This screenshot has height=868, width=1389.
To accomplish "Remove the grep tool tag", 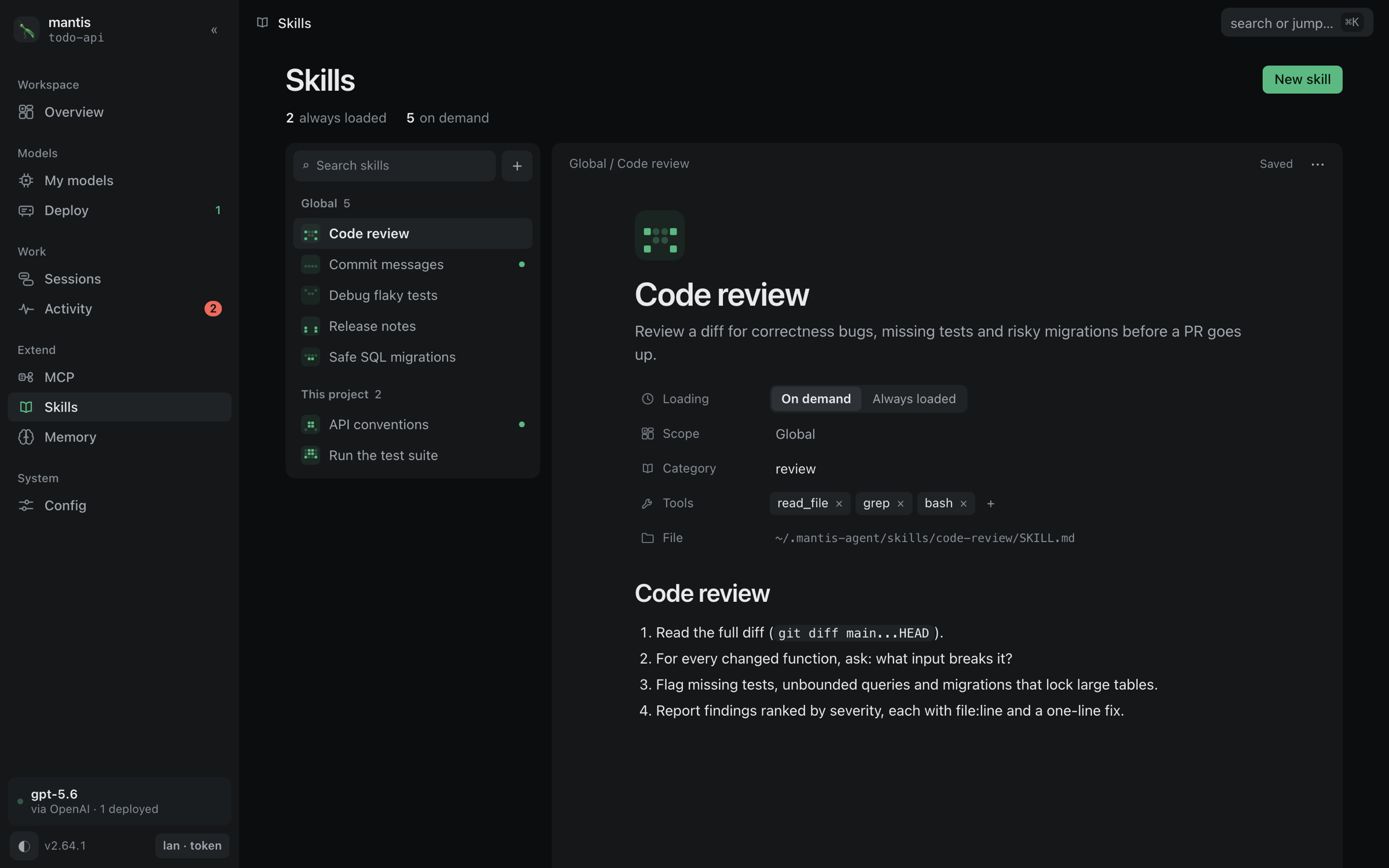I will click(900, 503).
